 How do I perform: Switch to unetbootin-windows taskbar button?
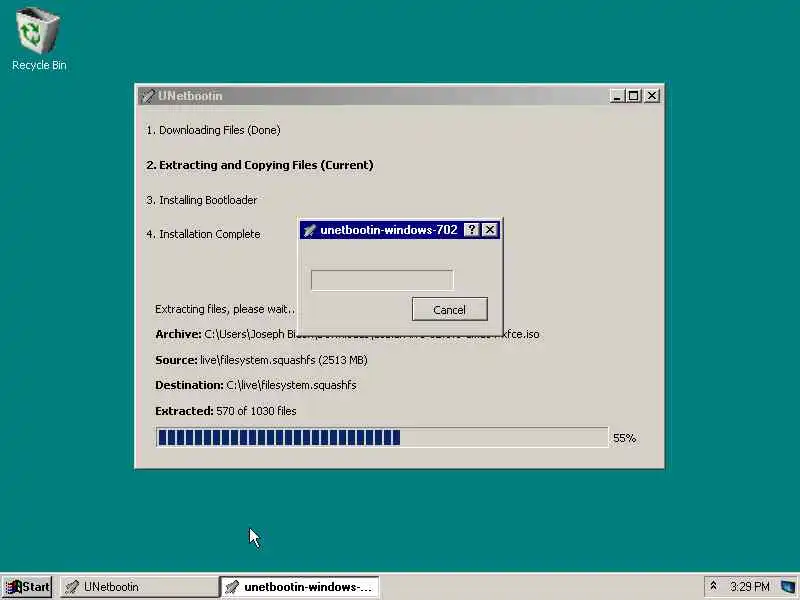299,587
